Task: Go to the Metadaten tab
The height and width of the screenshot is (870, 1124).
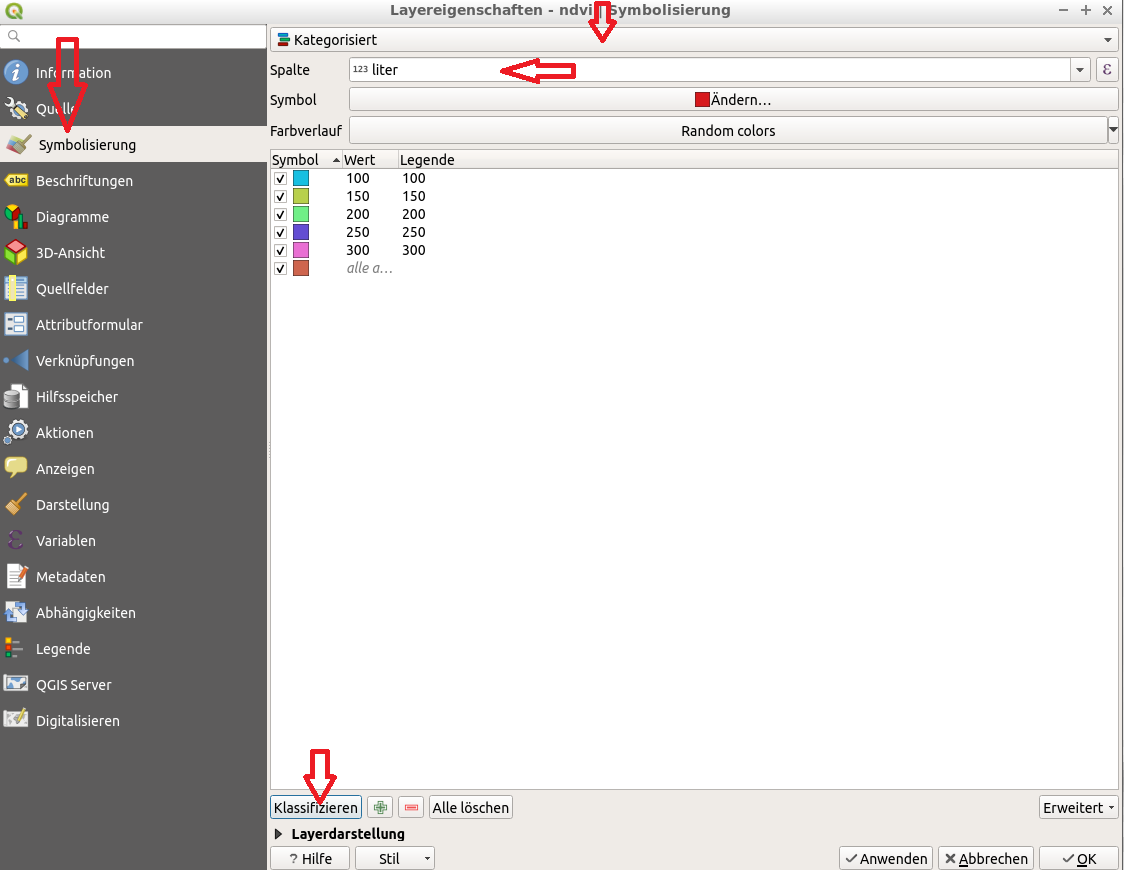Action: coord(70,577)
